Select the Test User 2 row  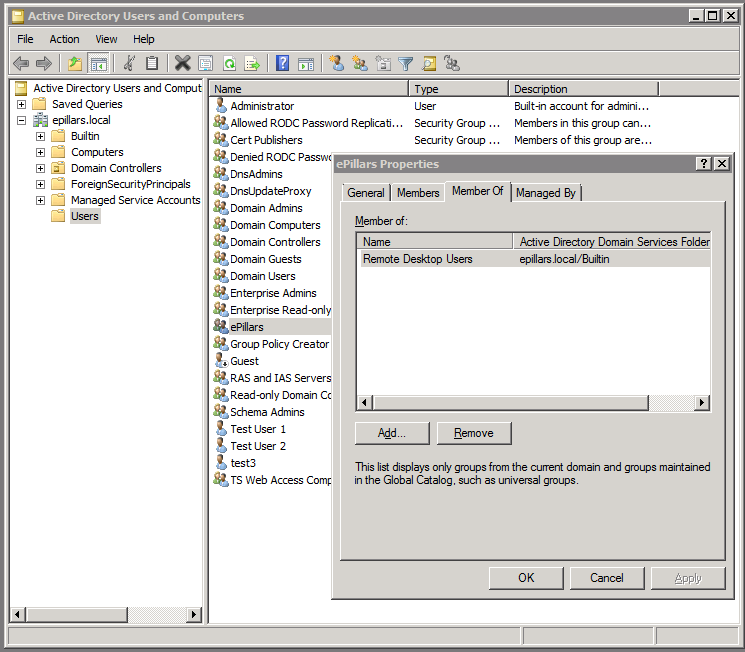pyautogui.click(x=258, y=446)
